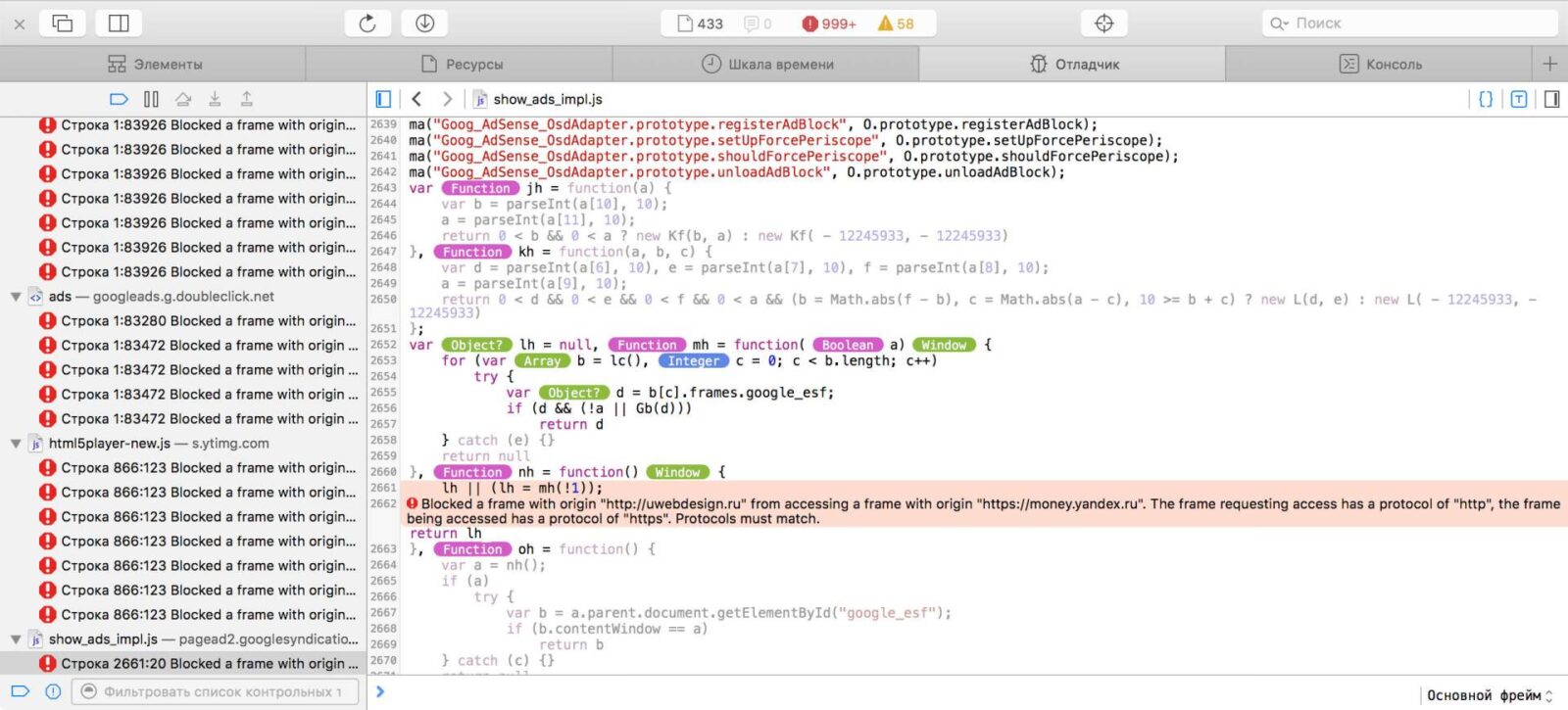Click error icon of Строка 2661:20 row
The height and width of the screenshot is (710, 1568).
coord(47,664)
